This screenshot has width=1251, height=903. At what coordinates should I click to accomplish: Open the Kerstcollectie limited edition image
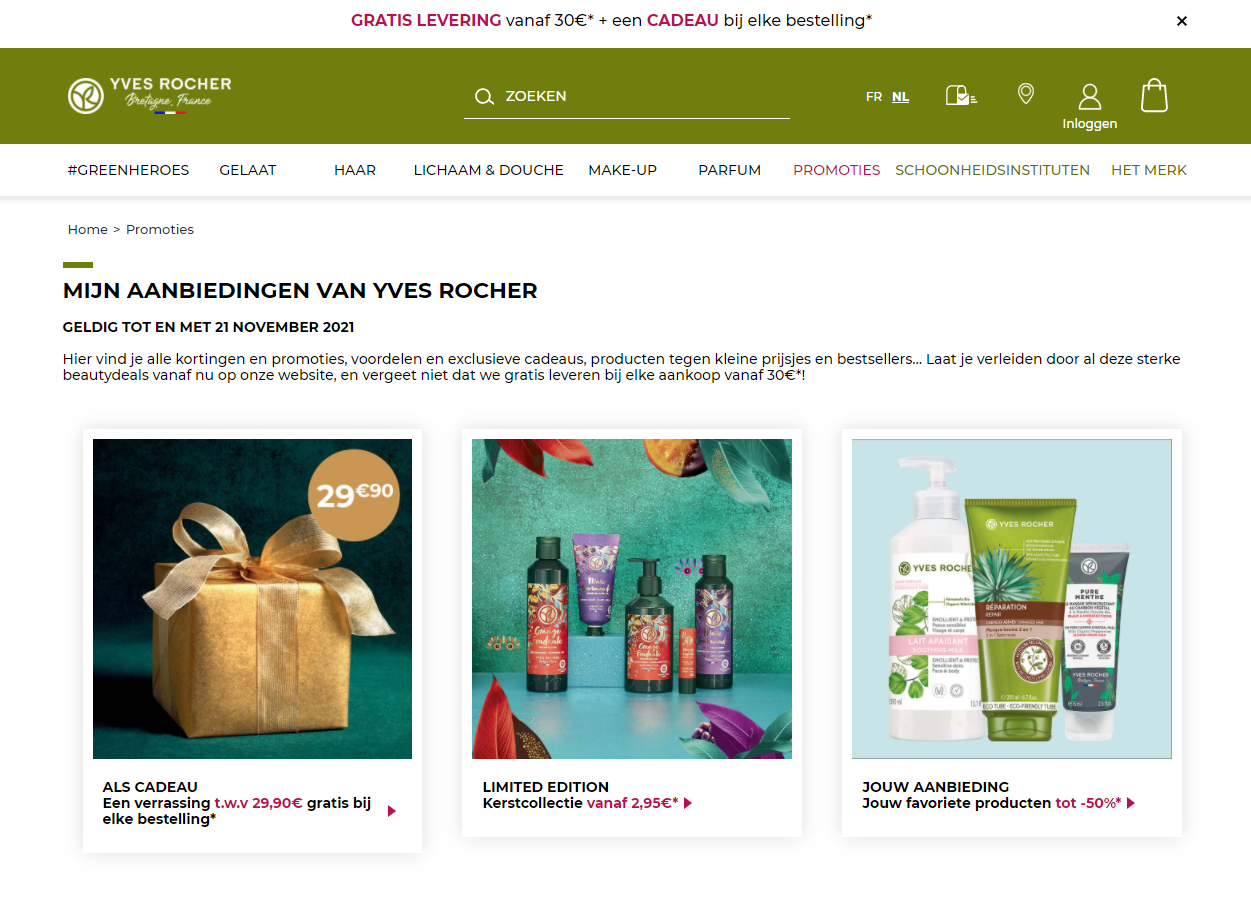point(632,599)
